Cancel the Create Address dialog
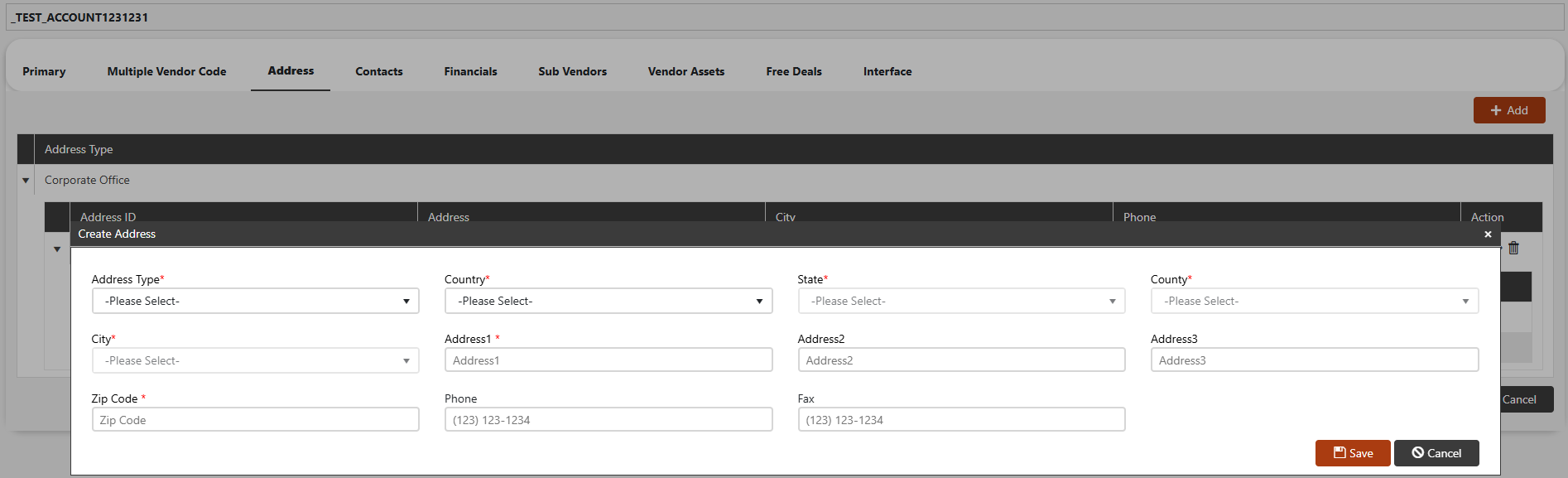 click(1436, 453)
